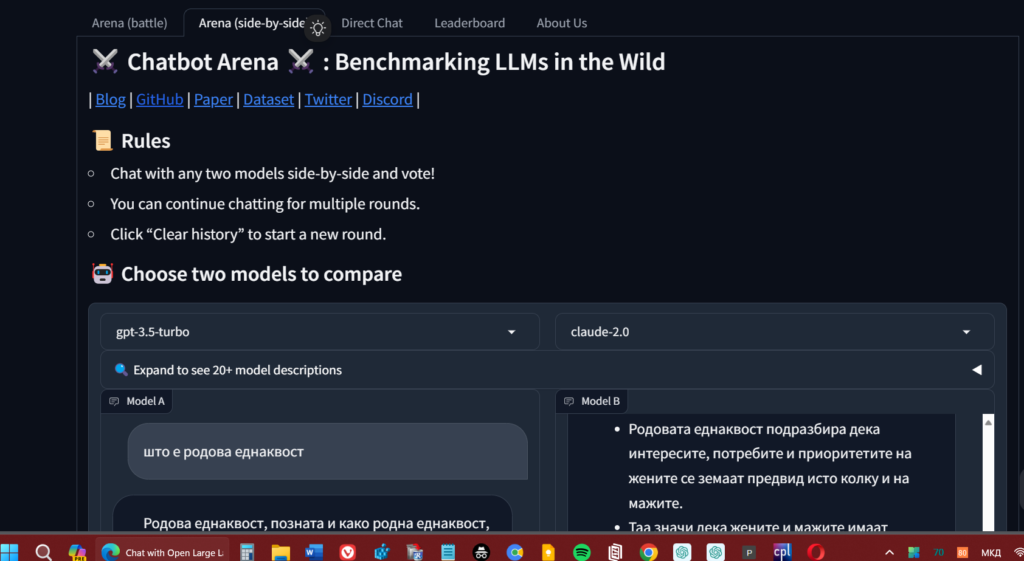Viewport: 1024px width, 561px height.
Task: Click the Model A reply starting 'Родова еднаквост, позната'
Action: click(316, 523)
